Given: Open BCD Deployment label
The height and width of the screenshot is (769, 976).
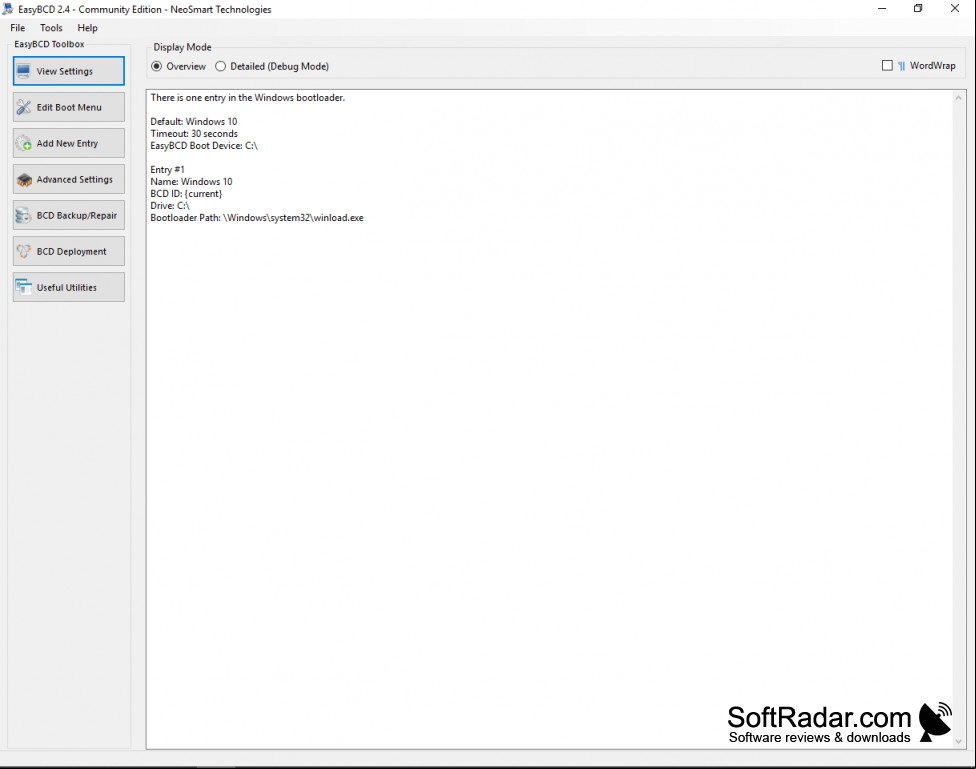Looking at the screenshot, I should coord(72,252).
